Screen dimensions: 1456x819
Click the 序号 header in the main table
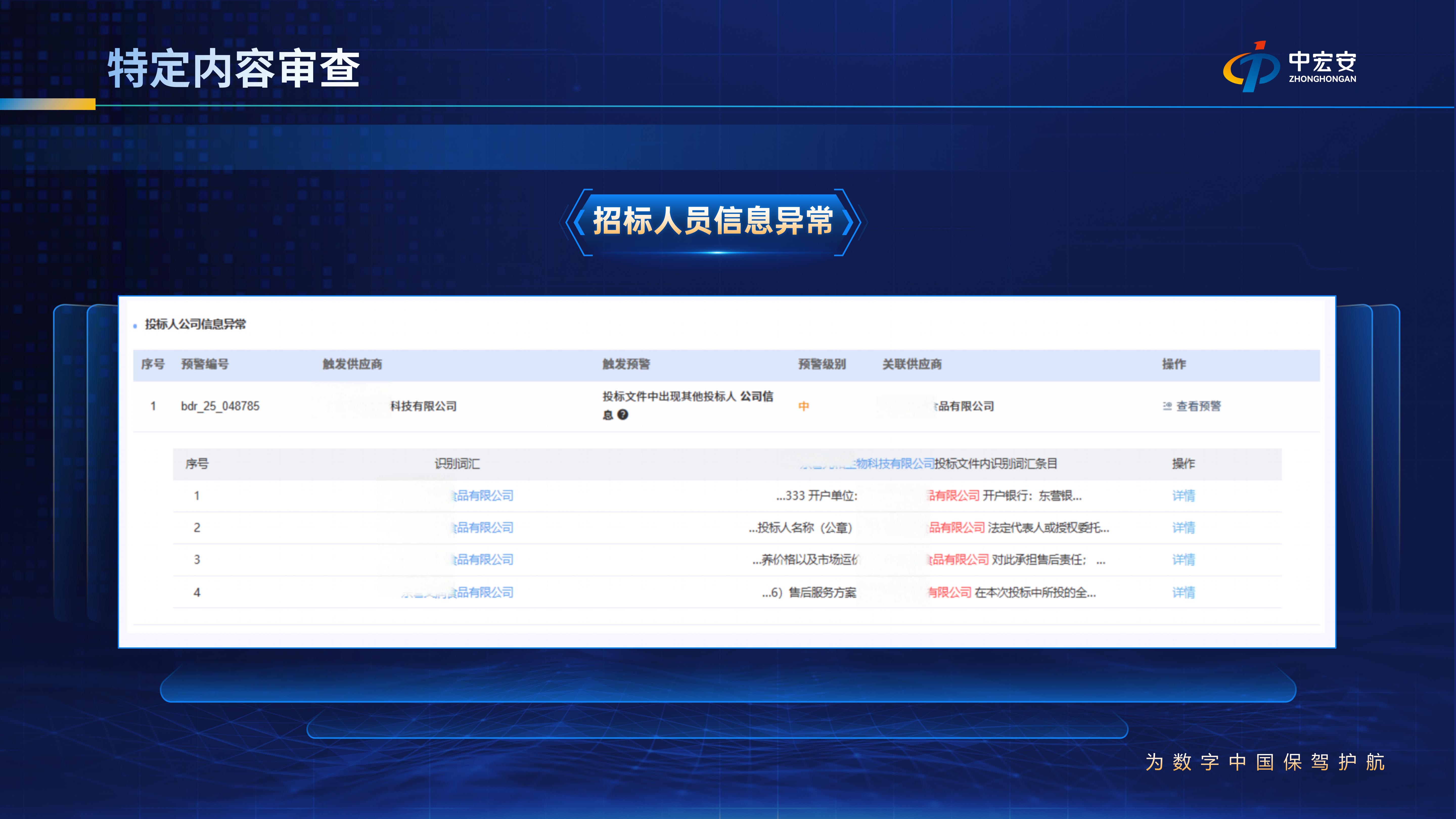pyautogui.click(x=153, y=364)
